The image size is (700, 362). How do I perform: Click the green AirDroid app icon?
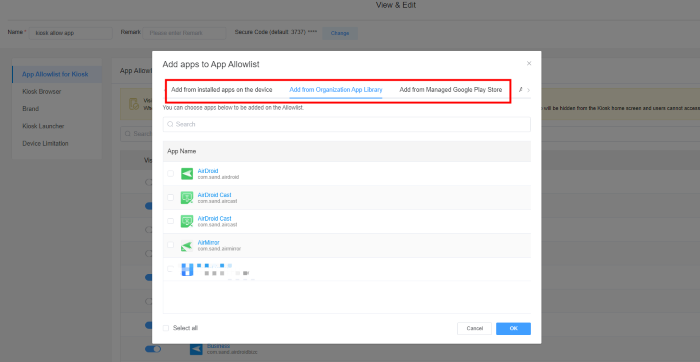[187, 174]
